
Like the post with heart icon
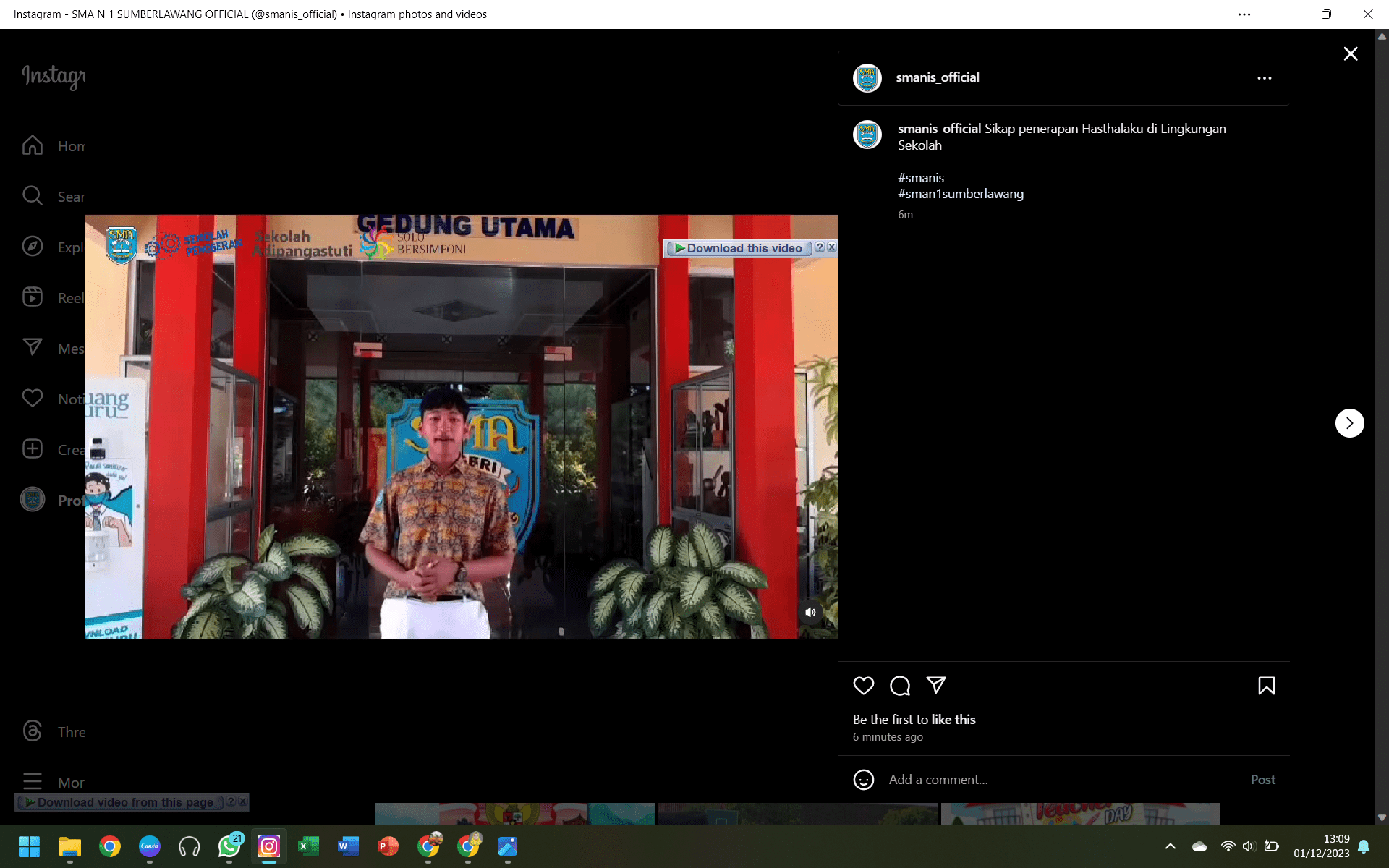point(863,686)
